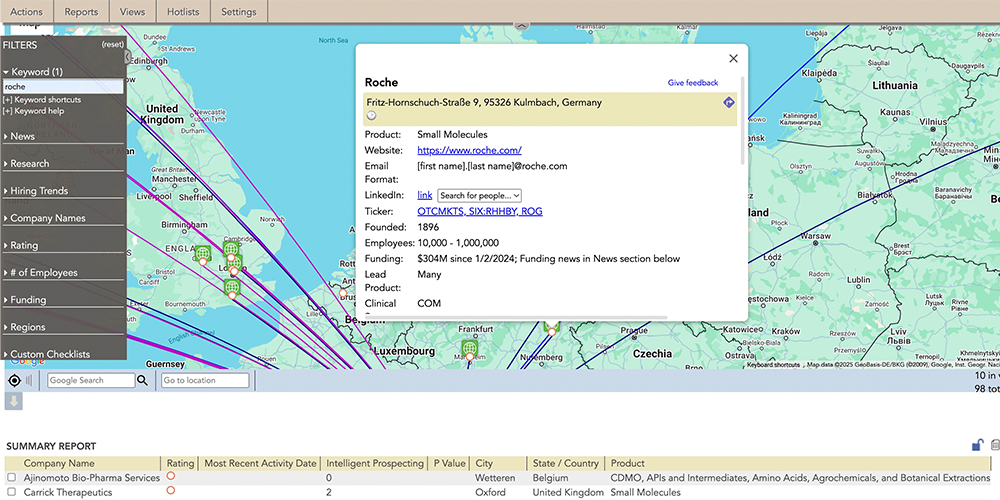The image size is (1000, 500).
Task: Open the Views menu
Action: click(133, 11)
